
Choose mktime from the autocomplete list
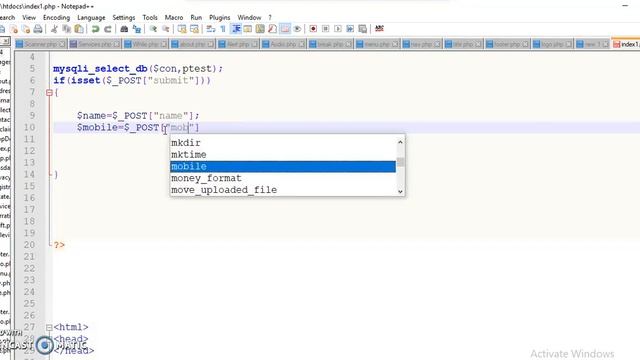point(283,155)
